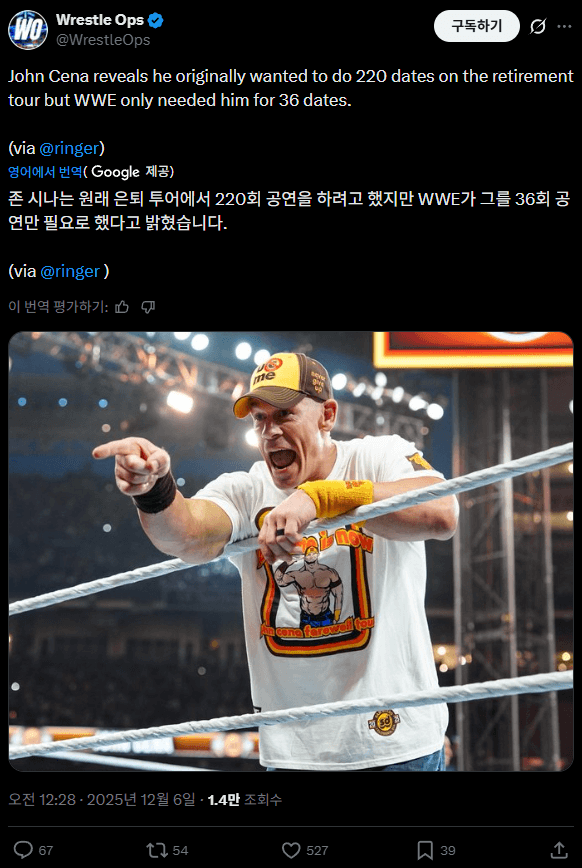Open the @ringer mention in original text

click(69, 148)
